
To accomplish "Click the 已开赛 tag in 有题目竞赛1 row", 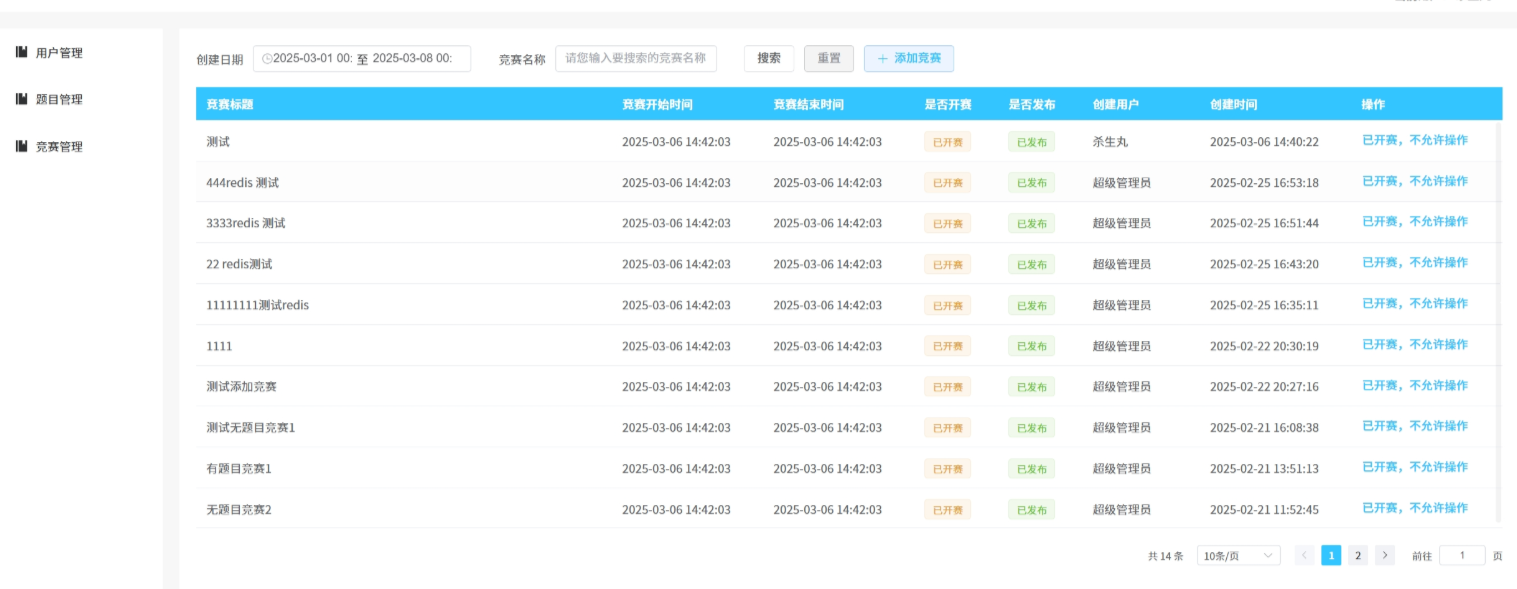I will pyautogui.click(x=947, y=469).
